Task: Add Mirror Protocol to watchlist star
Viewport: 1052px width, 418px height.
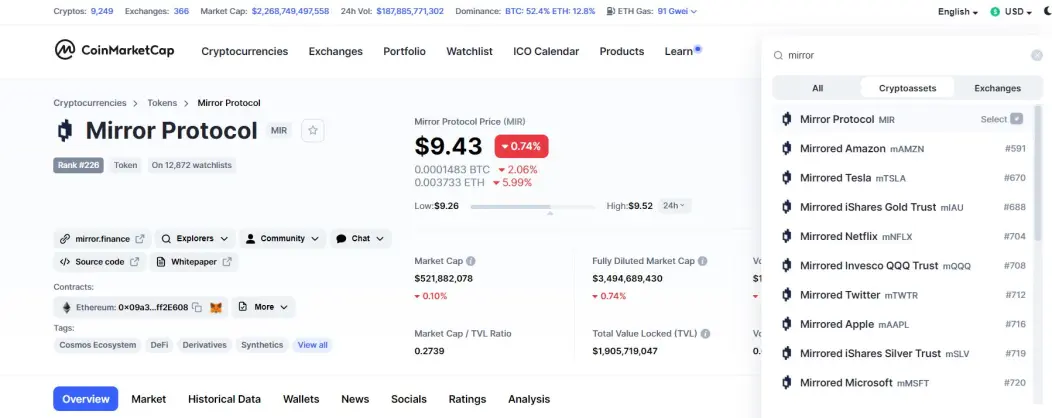Action: [x=313, y=130]
